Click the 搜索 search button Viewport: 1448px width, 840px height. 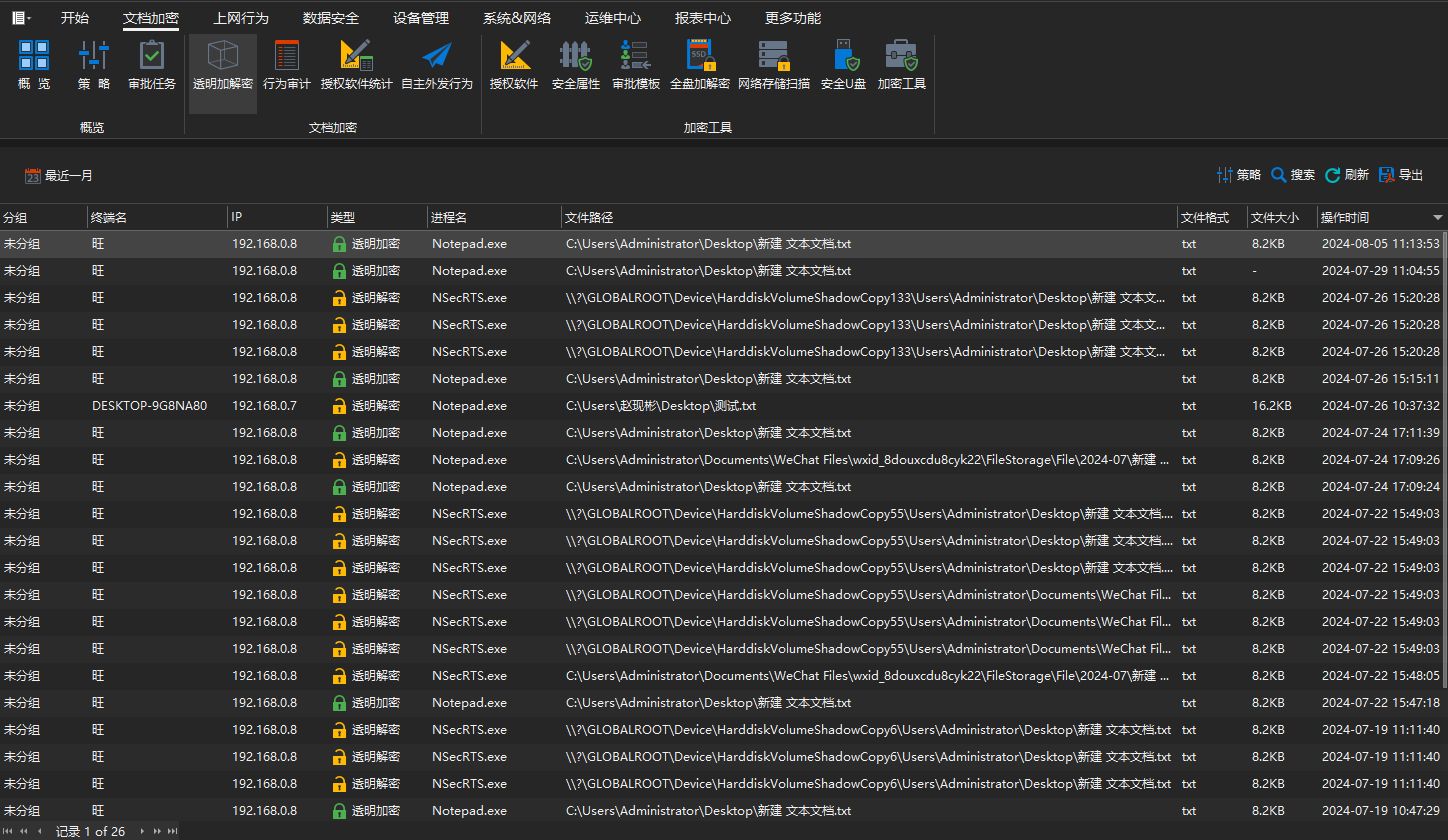(x=1293, y=175)
